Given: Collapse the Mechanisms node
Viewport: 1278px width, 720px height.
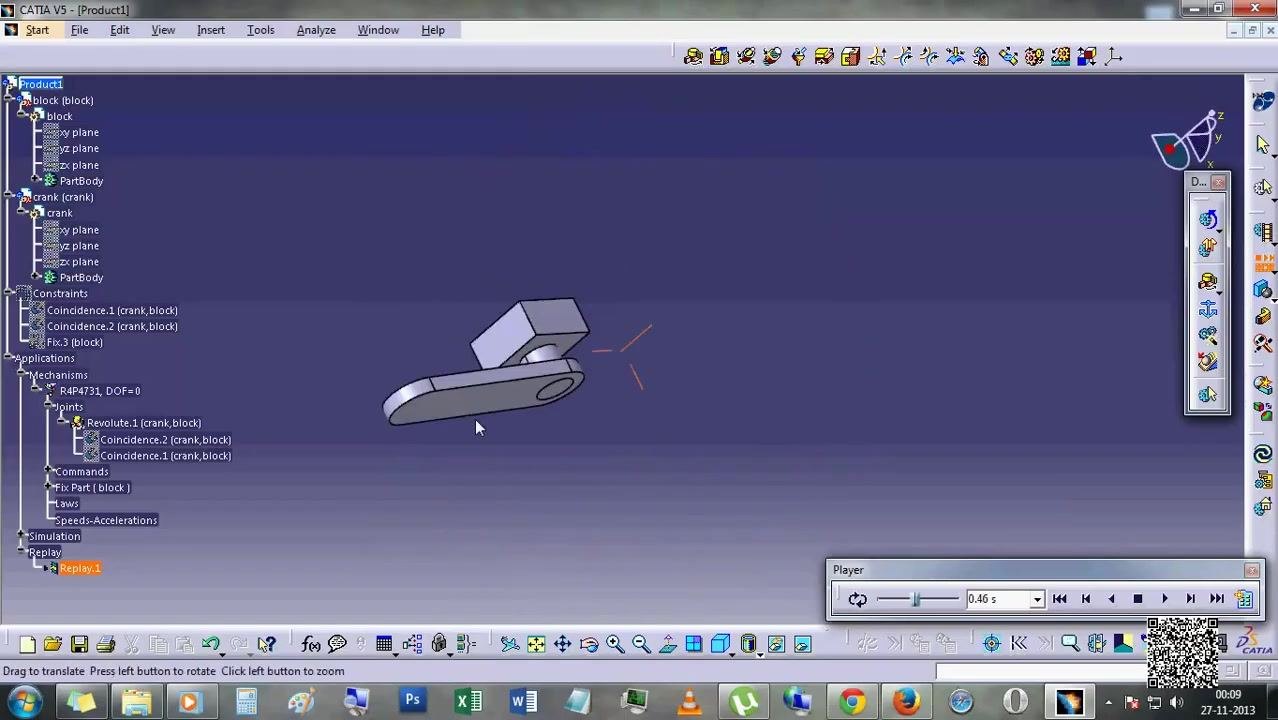Looking at the screenshot, I should click(x=21, y=375).
